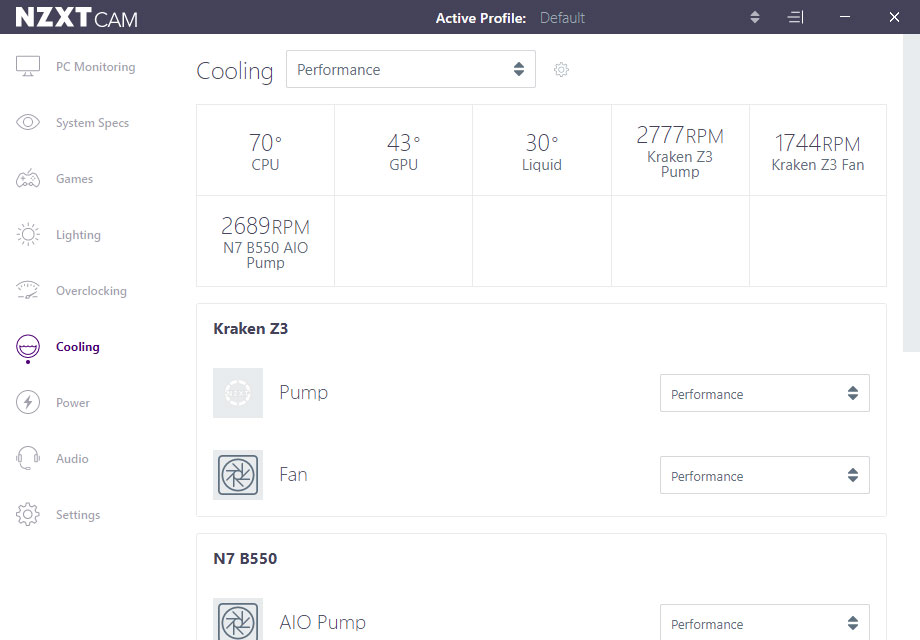
Task: Click the Audio headset icon
Action: point(28,458)
